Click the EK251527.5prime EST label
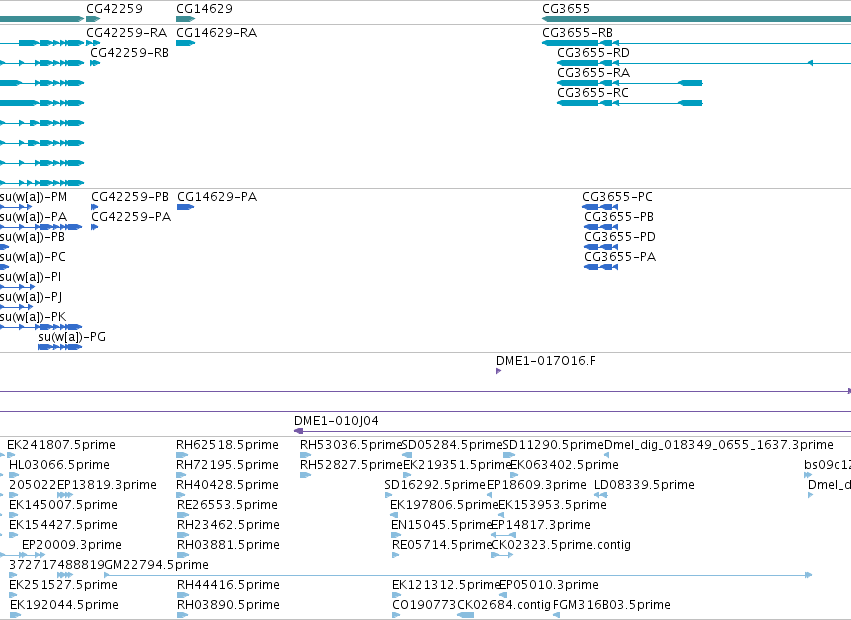 (x=63, y=585)
